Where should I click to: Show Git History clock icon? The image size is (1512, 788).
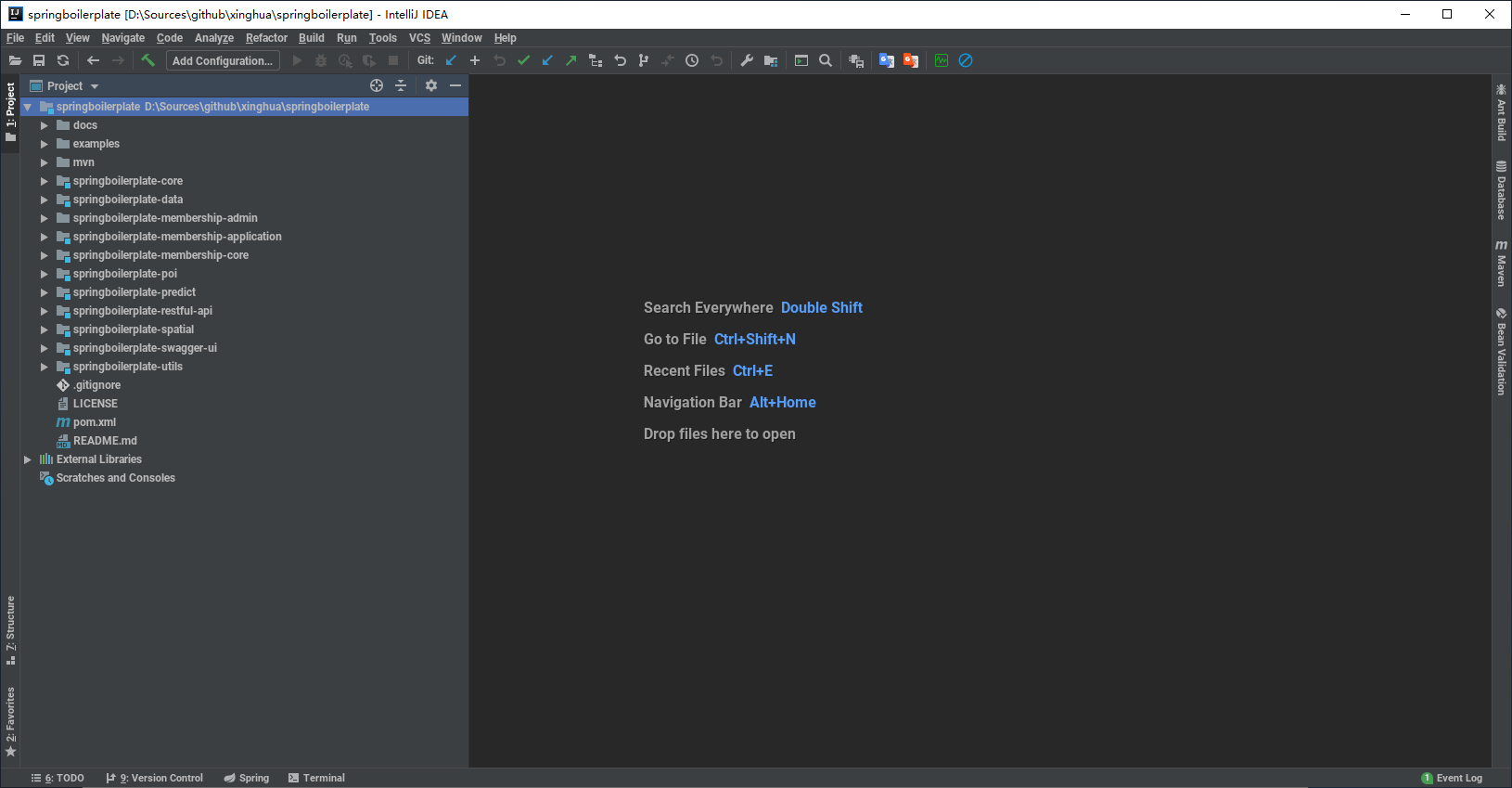click(692, 60)
